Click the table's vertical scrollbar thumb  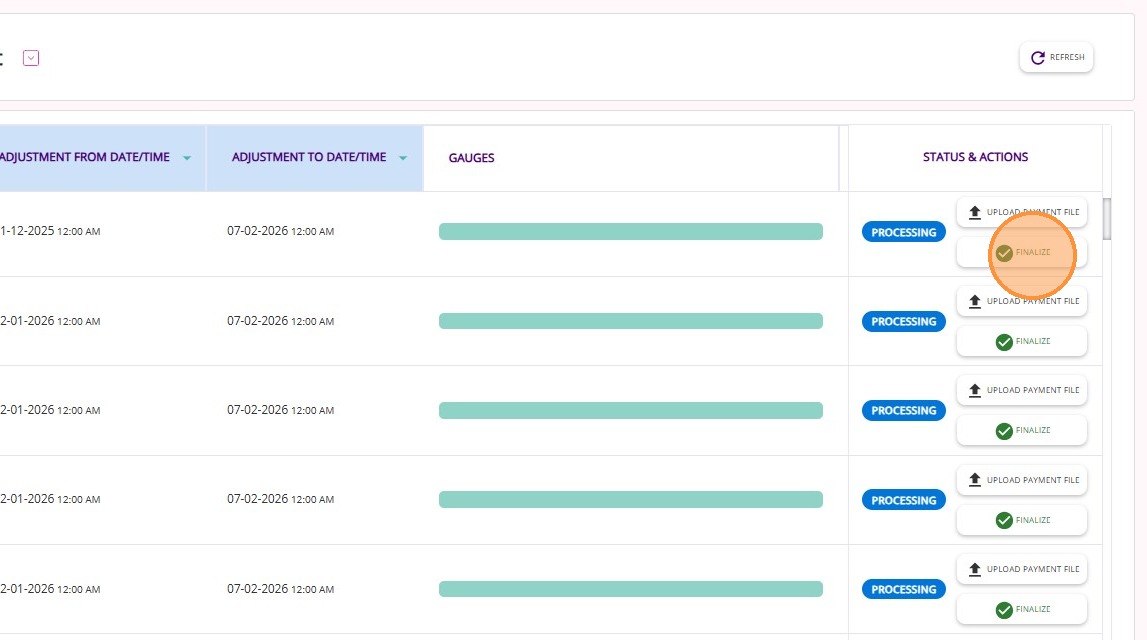tap(1107, 219)
